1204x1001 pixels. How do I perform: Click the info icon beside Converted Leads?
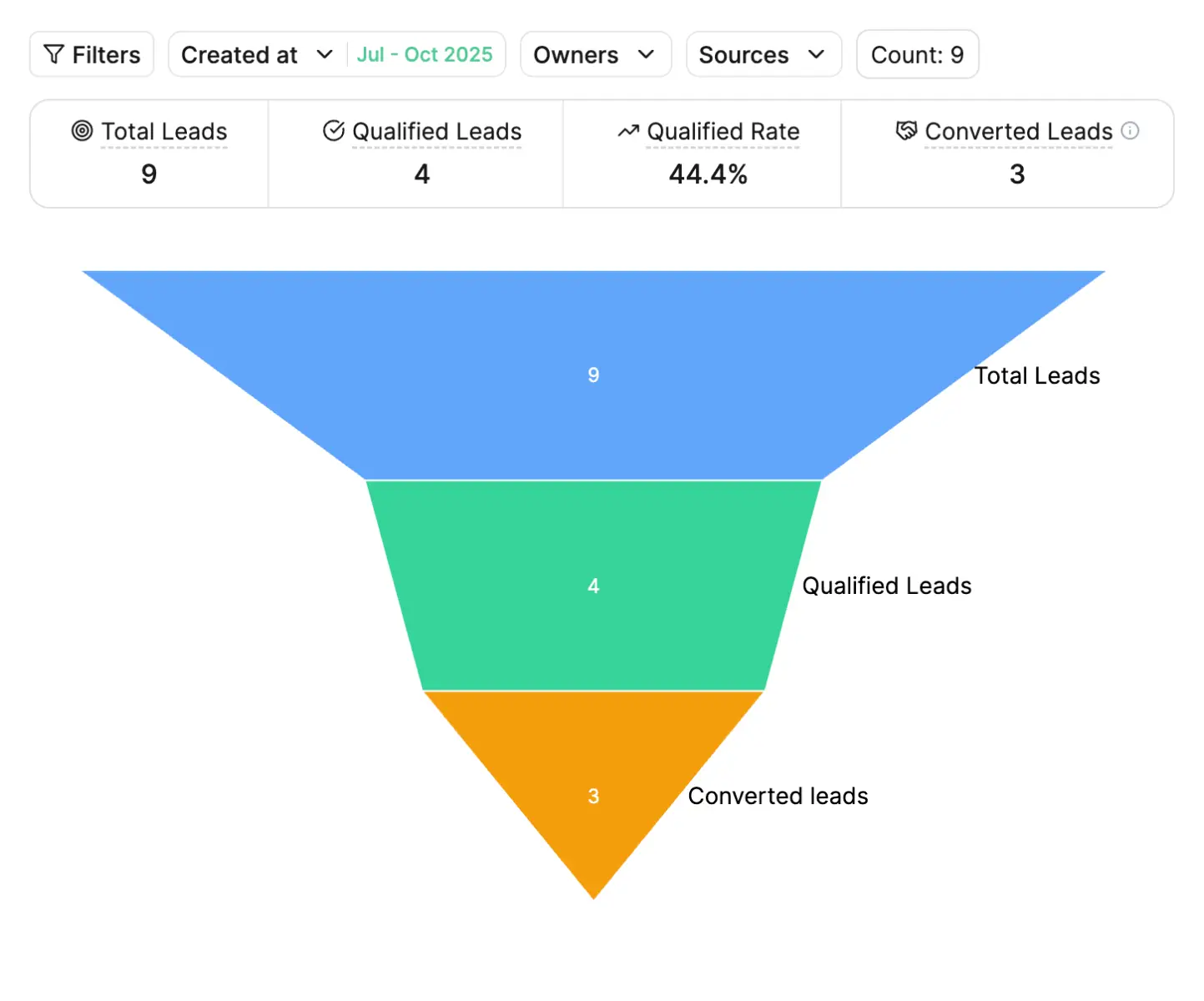1130,131
